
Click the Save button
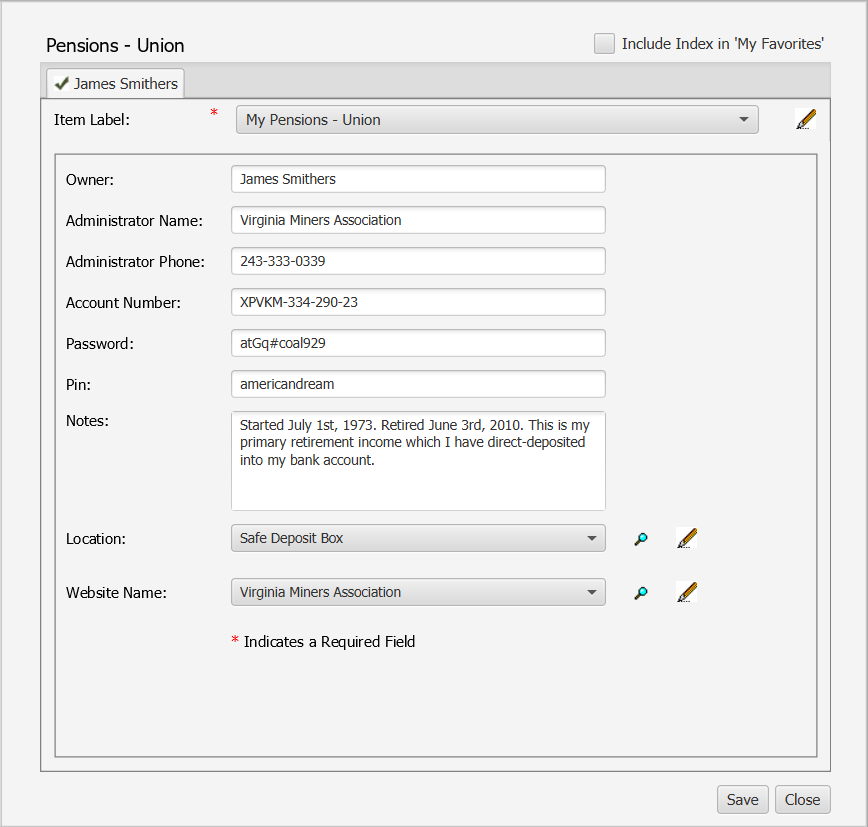click(742, 799)
